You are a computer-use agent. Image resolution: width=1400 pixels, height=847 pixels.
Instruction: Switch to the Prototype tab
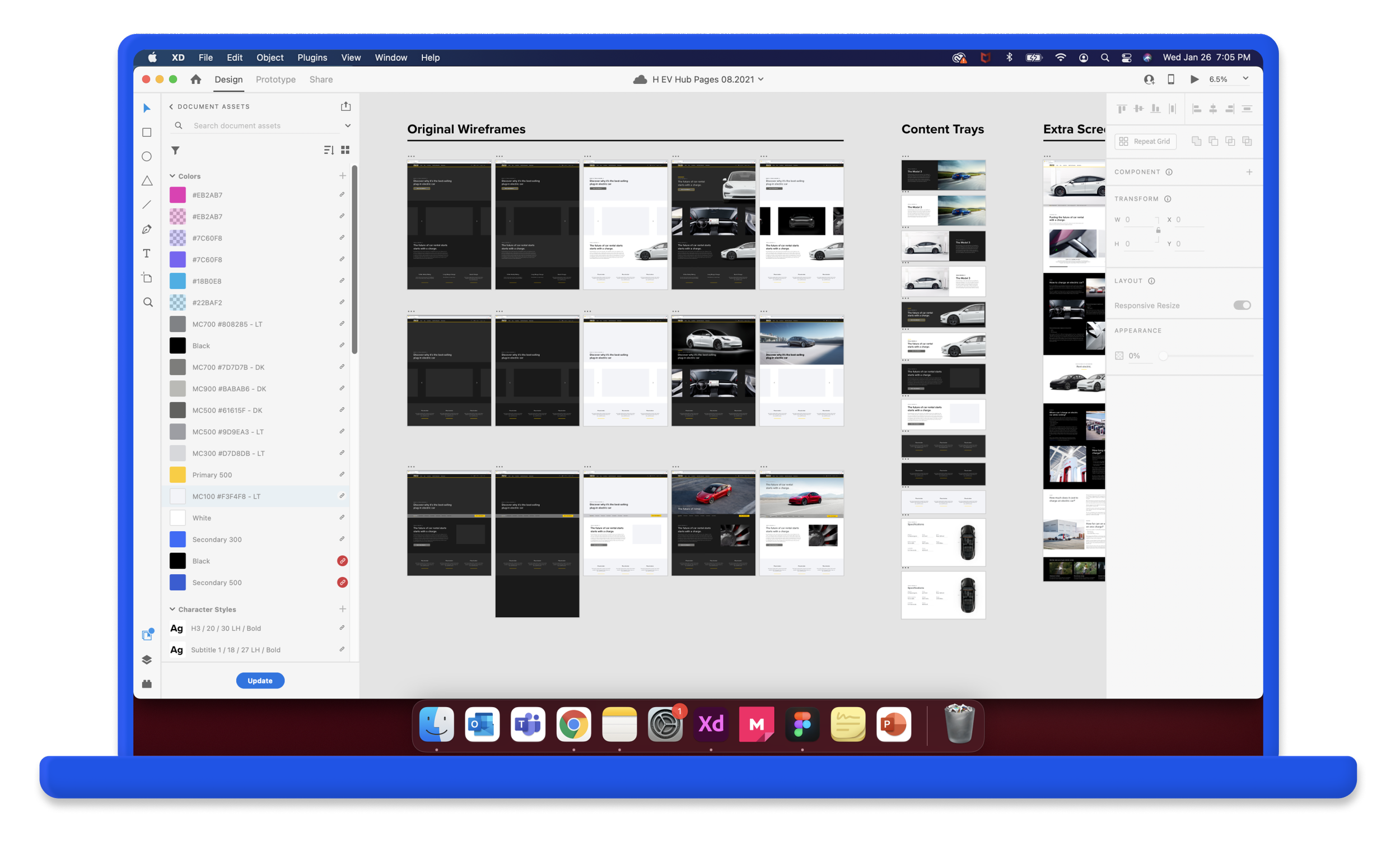pyautogui.click(x=276, y=80)
